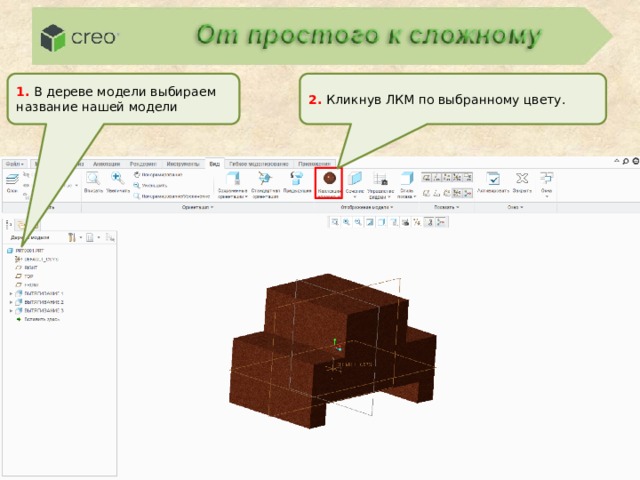
Task: Open dropdown arrow next to tree settings icon
Action: click(80, 237)
